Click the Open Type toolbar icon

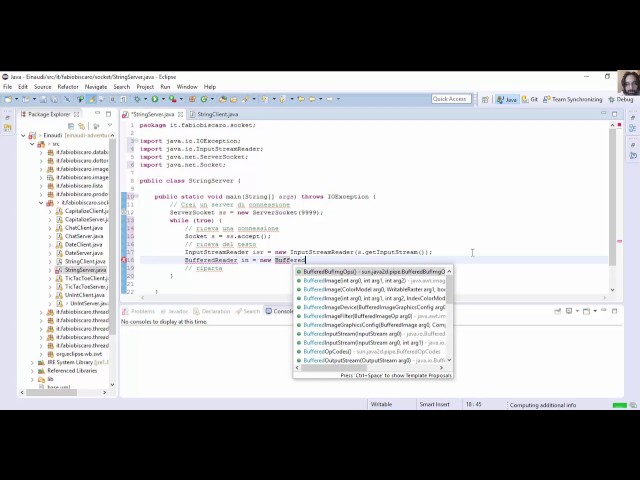pyautogui.click(x=223, y=99)
